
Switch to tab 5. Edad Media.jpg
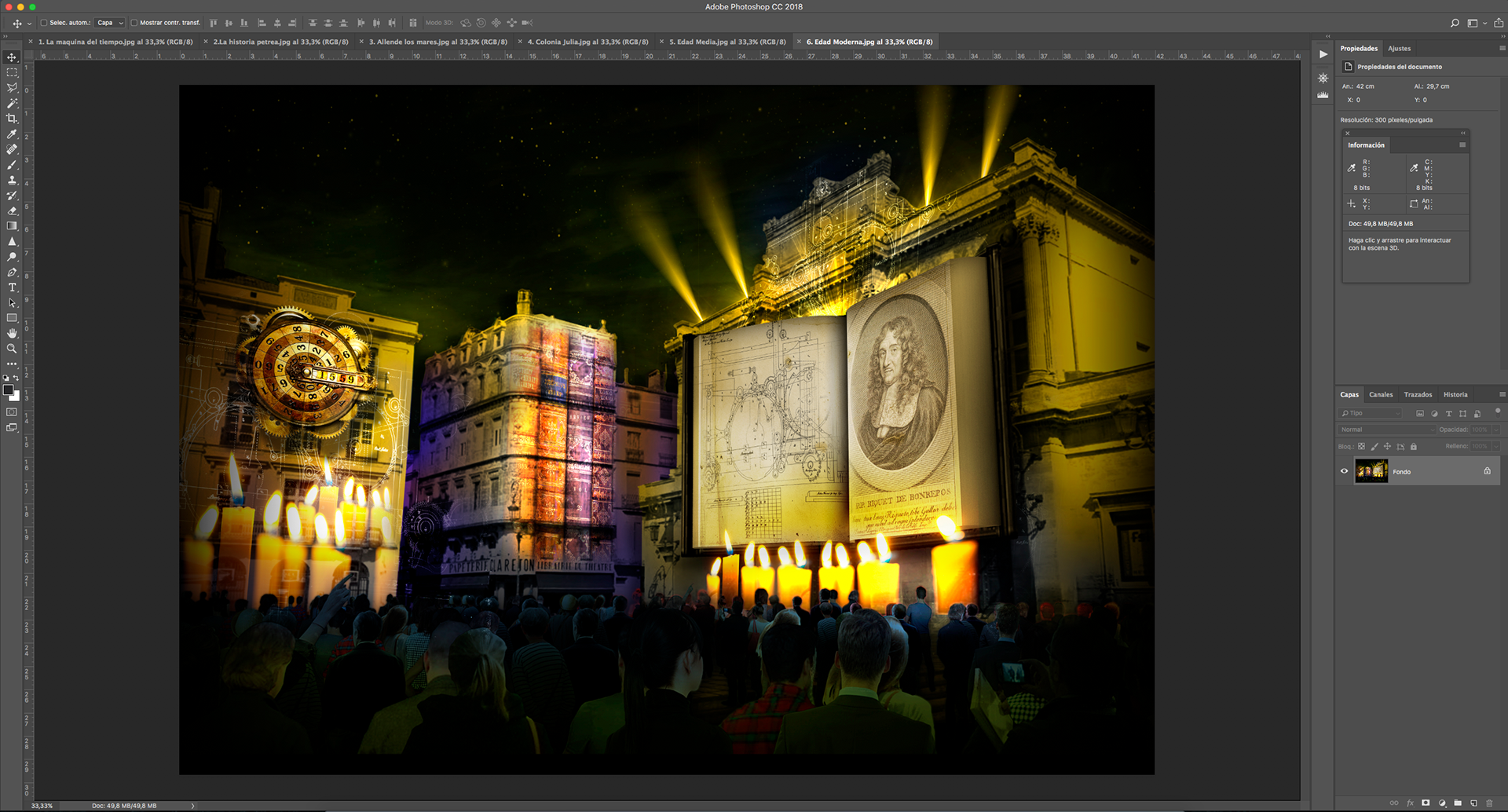(727, 42)
